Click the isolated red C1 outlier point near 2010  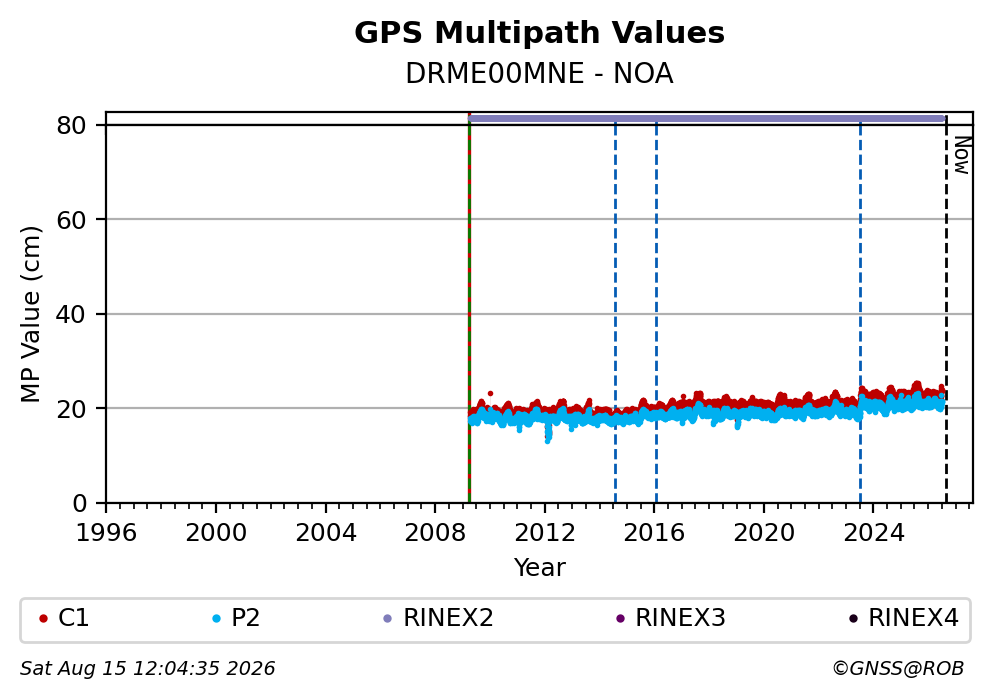click(490, 394)
